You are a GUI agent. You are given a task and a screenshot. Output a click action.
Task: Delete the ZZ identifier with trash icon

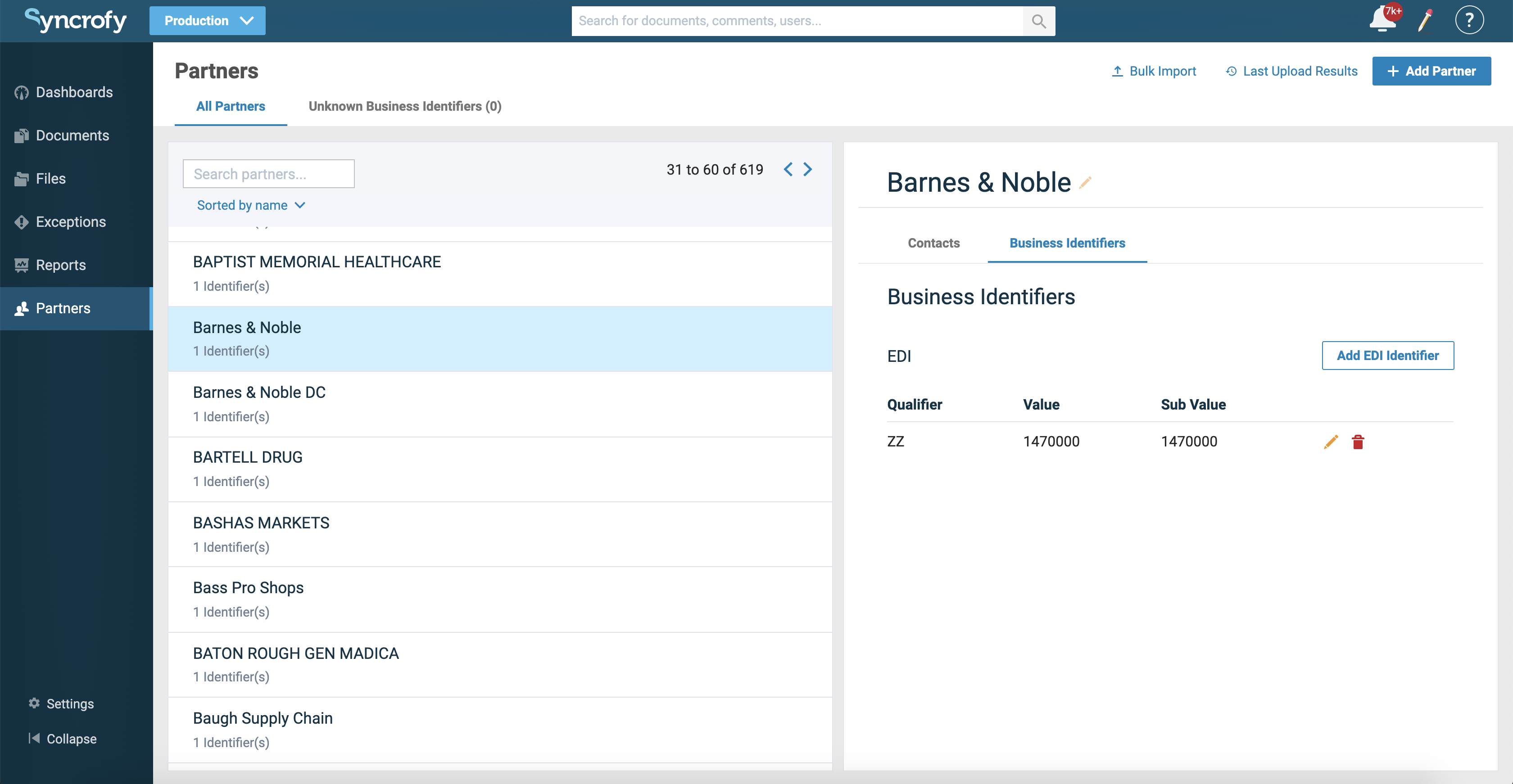coord(1357,442)
